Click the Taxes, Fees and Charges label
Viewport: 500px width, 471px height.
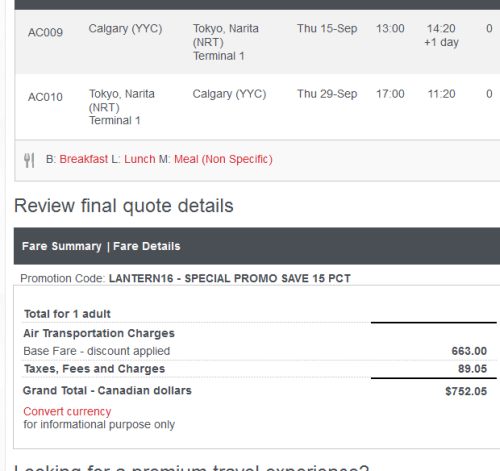(94, 369)
